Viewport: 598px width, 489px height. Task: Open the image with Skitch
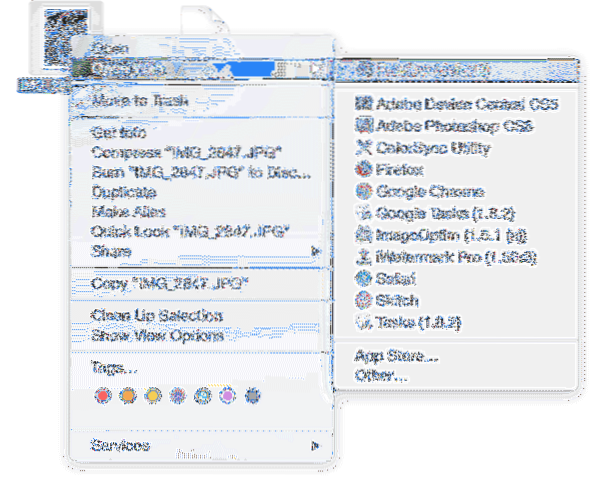tap(387, 301)
